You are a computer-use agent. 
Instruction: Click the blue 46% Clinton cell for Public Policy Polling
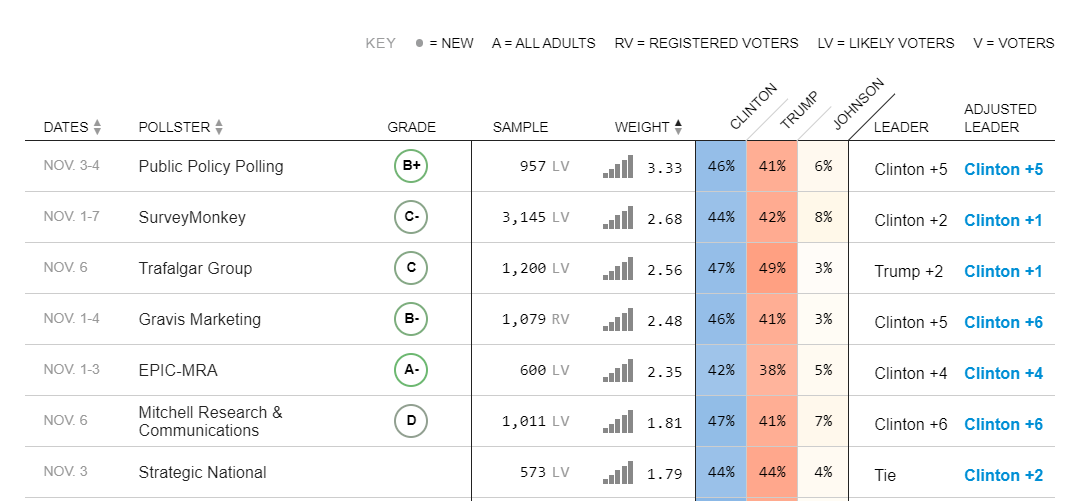click(721, 167)
